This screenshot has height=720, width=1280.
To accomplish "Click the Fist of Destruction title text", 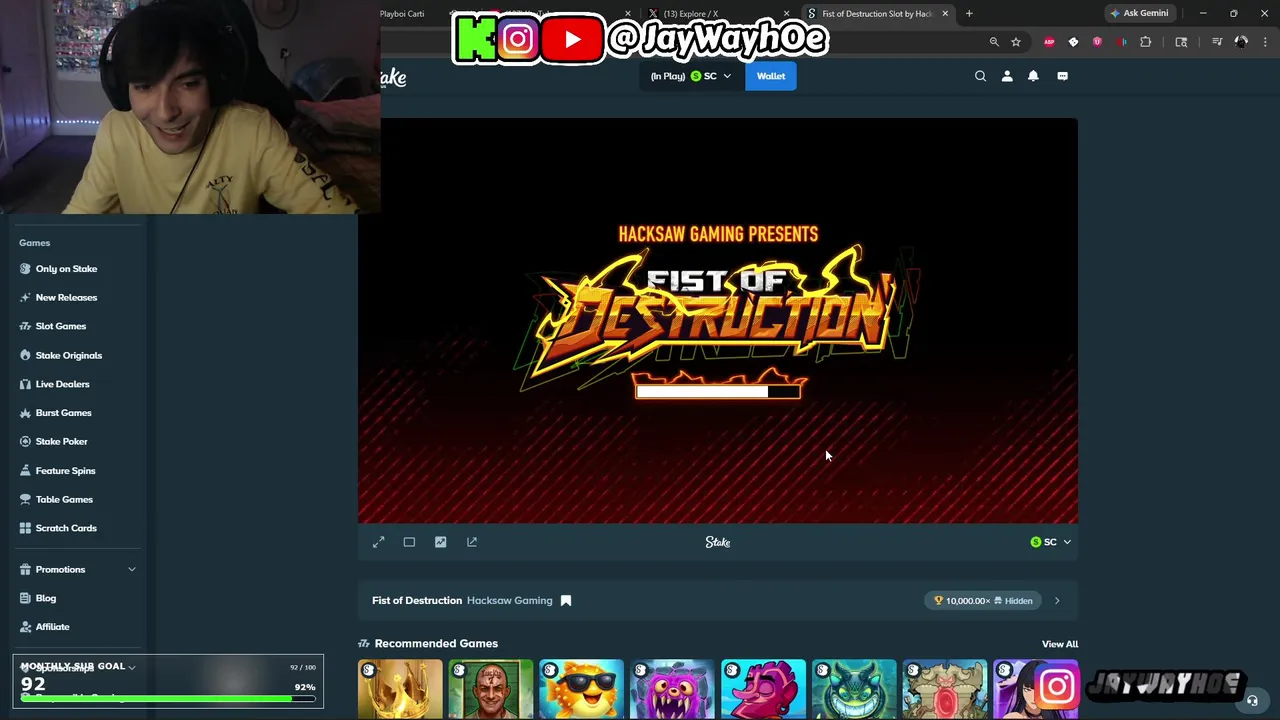I will pyautogui.click(x=417, y=601).
